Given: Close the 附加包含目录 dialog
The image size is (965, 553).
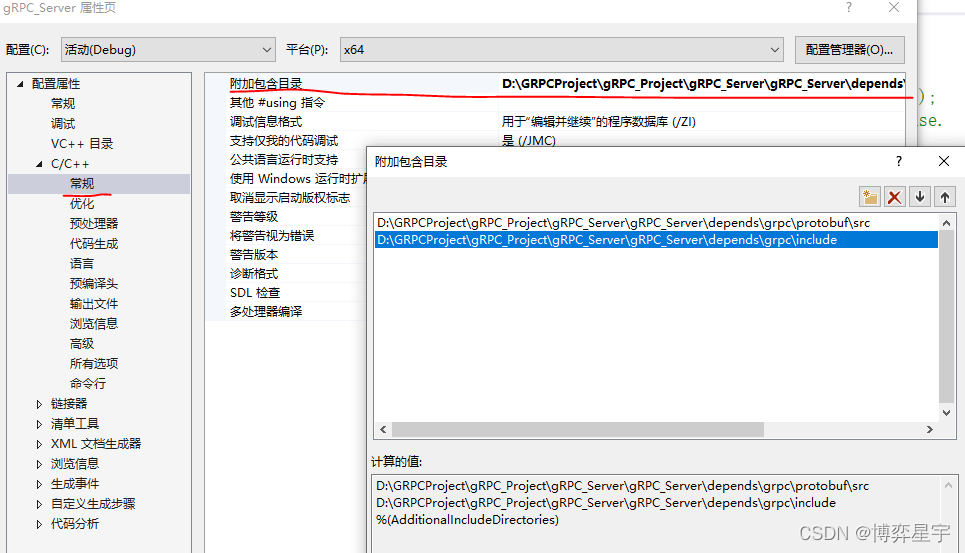Looking at the screenshot, I should click(x=944, y=161).
